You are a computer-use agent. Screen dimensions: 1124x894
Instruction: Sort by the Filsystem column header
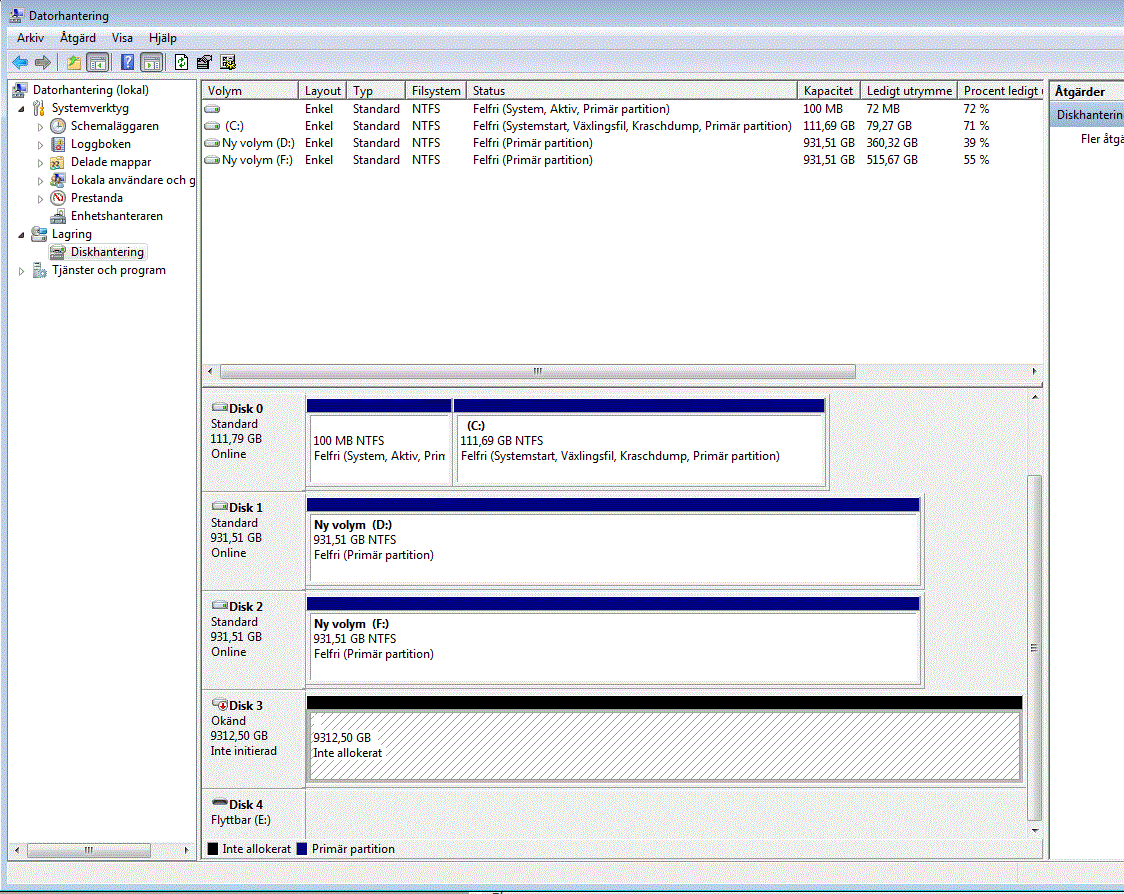pyautogui.click(x=436, y=91)
